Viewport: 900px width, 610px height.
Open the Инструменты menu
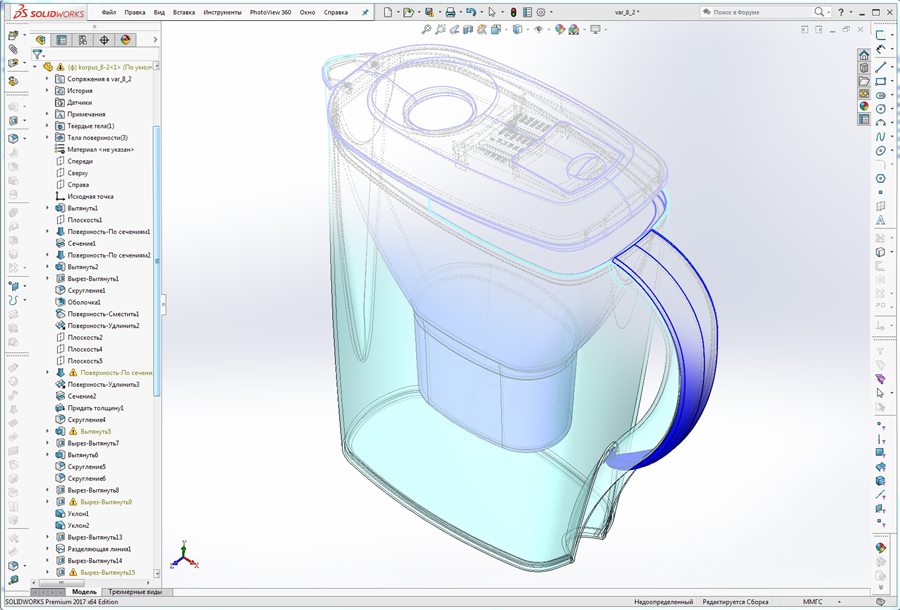[x=222, y=12]
